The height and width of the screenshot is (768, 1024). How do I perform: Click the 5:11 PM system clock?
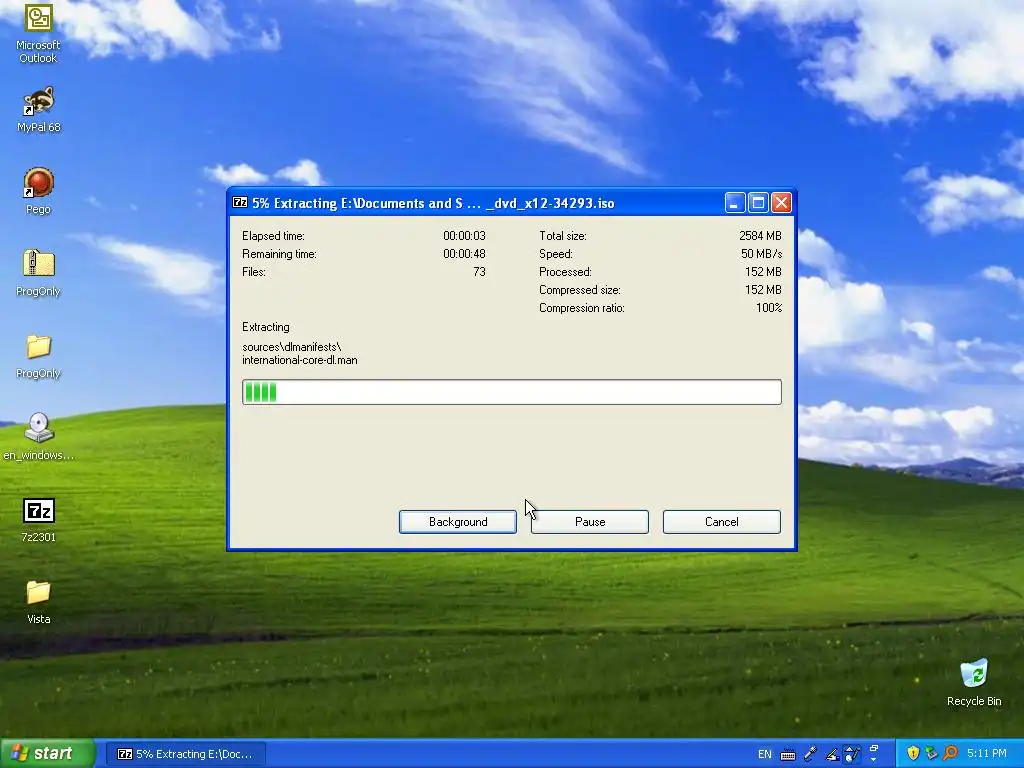[987, 754]
